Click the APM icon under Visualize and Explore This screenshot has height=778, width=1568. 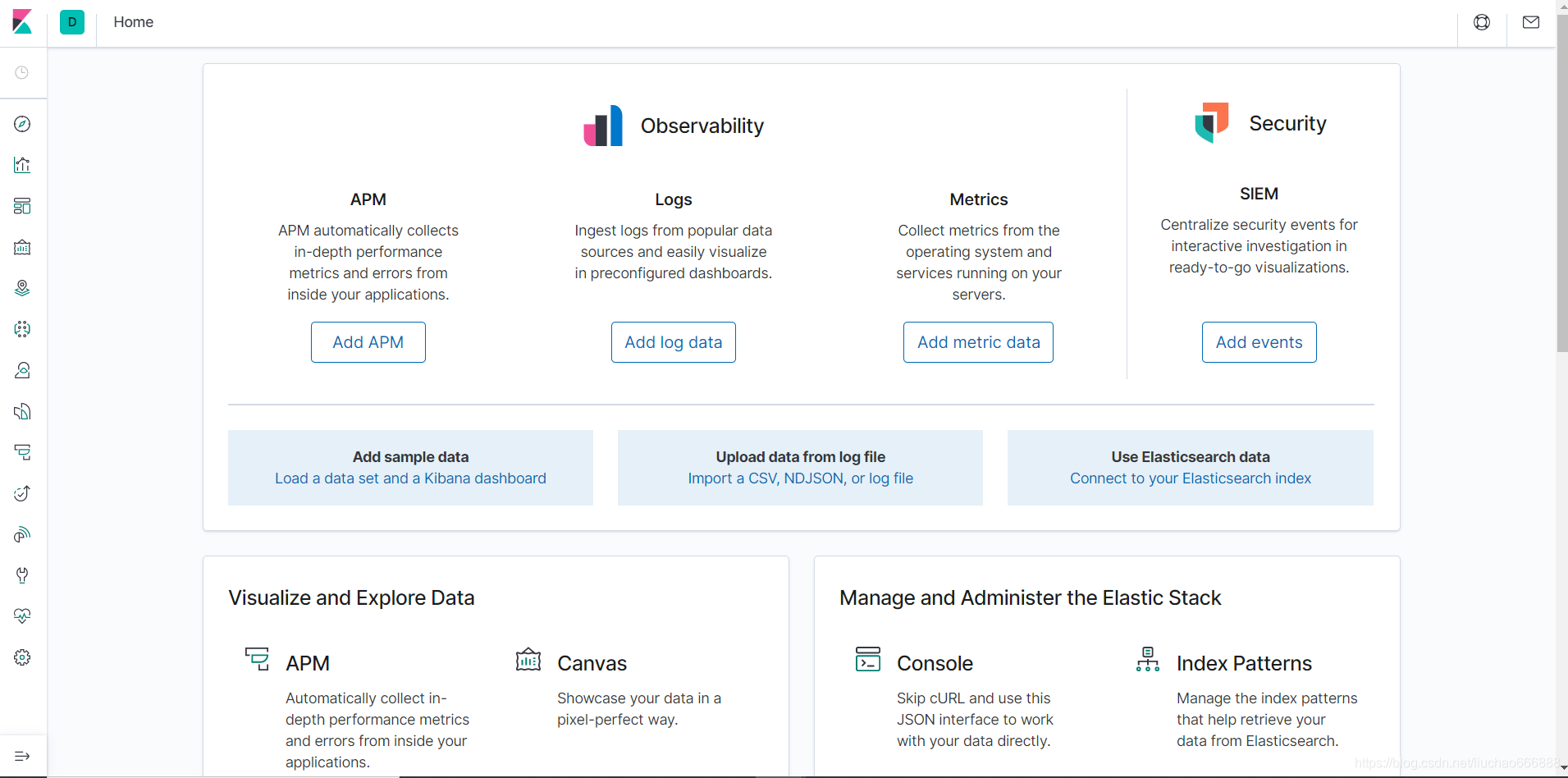257,659
